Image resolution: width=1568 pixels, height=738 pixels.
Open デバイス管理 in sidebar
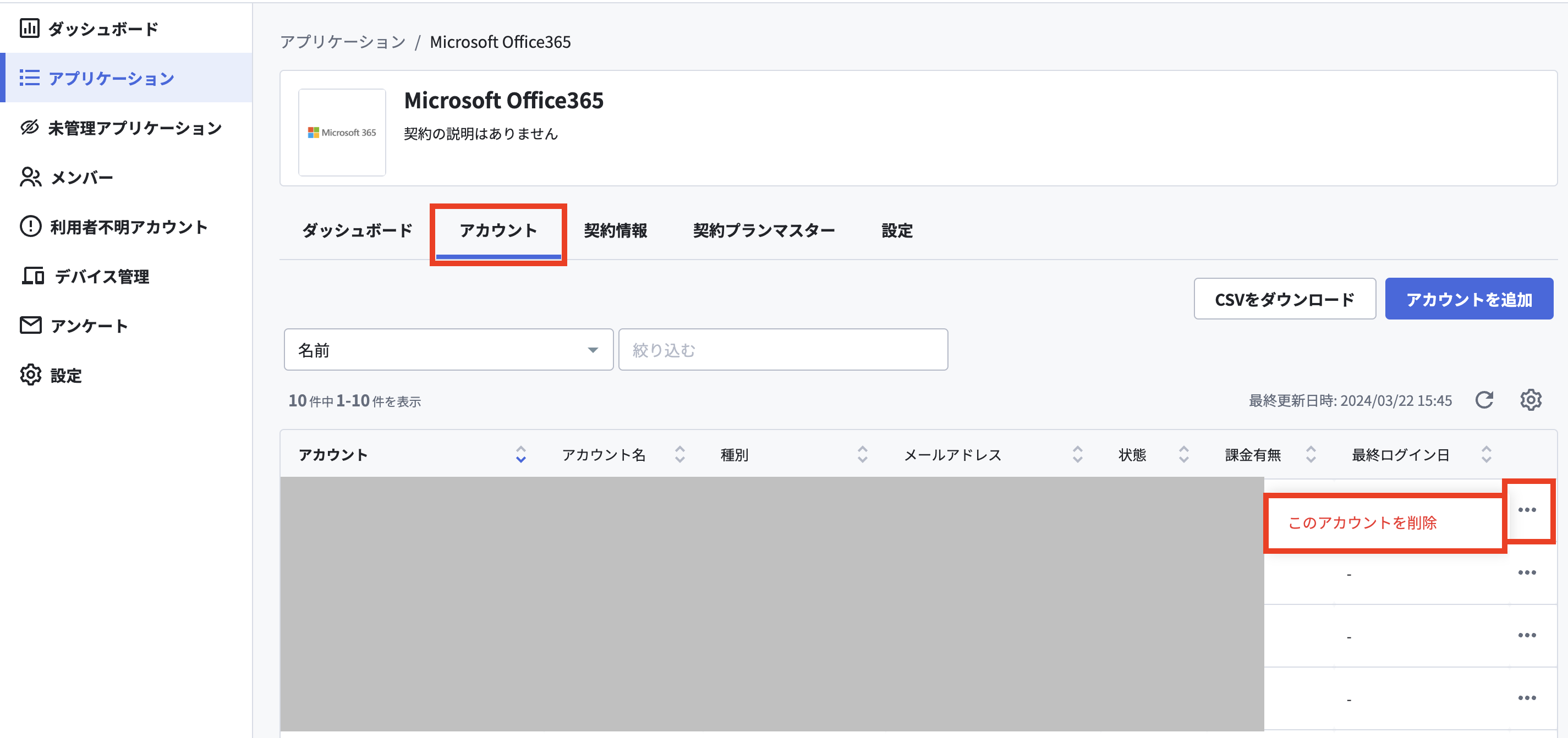tap(126, 276)
